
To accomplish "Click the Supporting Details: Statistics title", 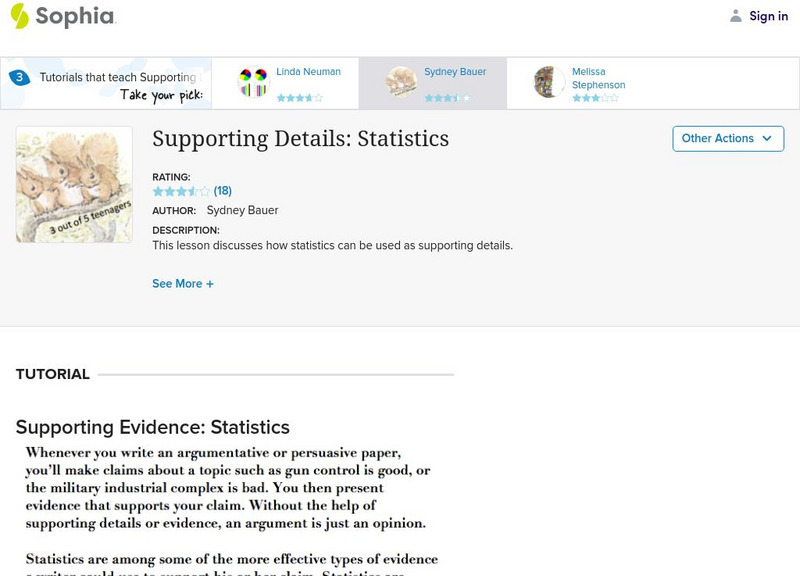I will click(300, 139).
